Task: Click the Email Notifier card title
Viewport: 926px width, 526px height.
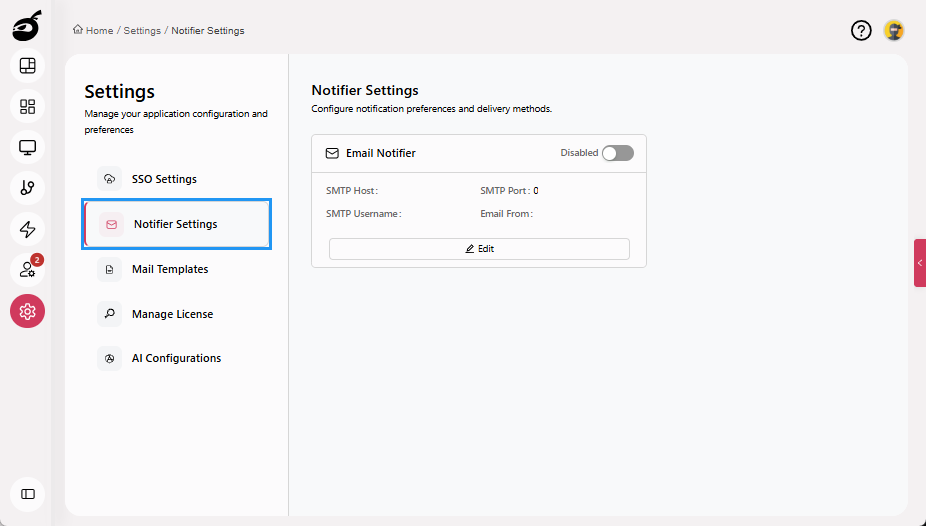Action: [381, 153]
